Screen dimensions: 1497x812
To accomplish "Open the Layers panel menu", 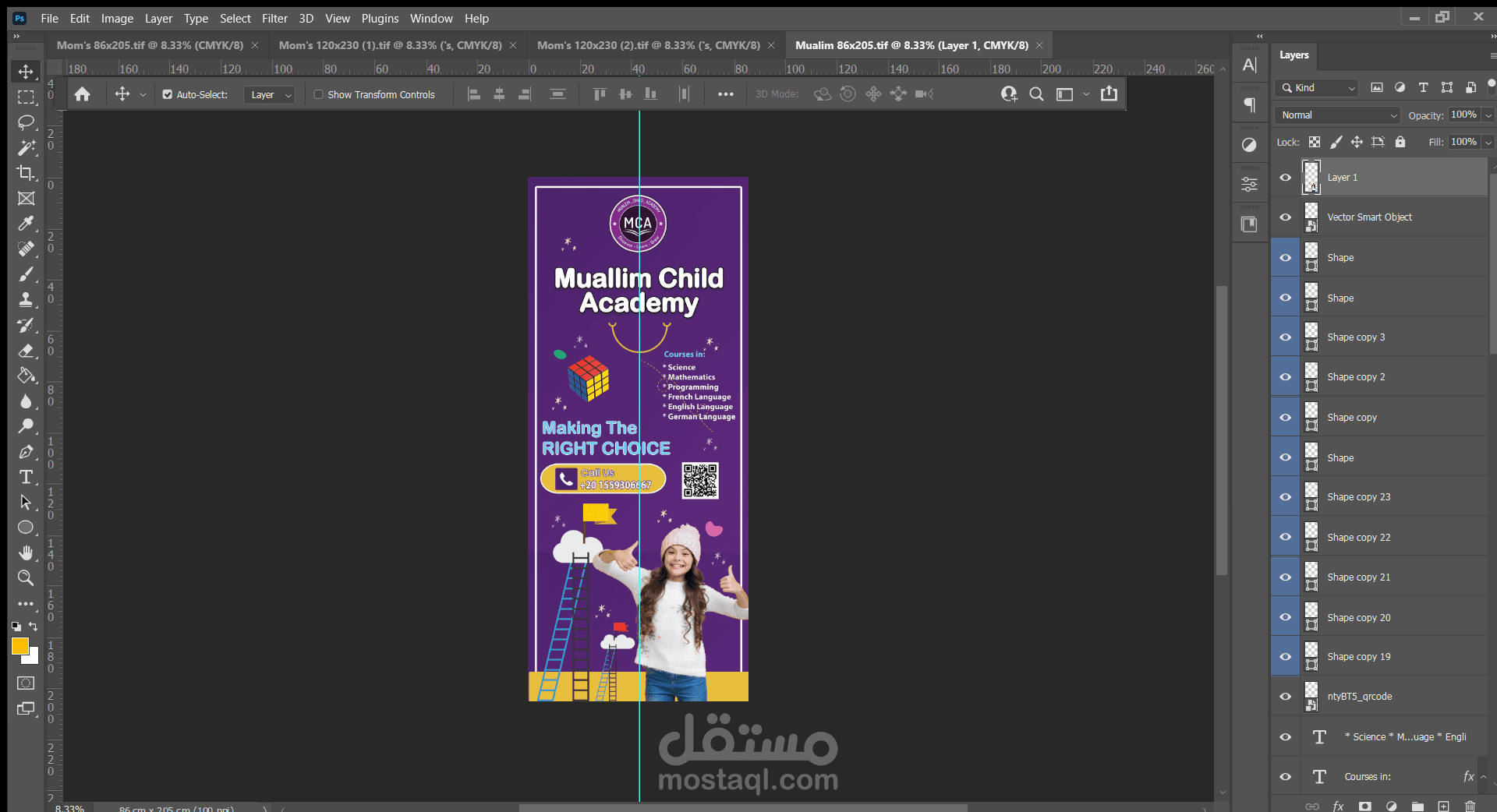I will 1492,55.
